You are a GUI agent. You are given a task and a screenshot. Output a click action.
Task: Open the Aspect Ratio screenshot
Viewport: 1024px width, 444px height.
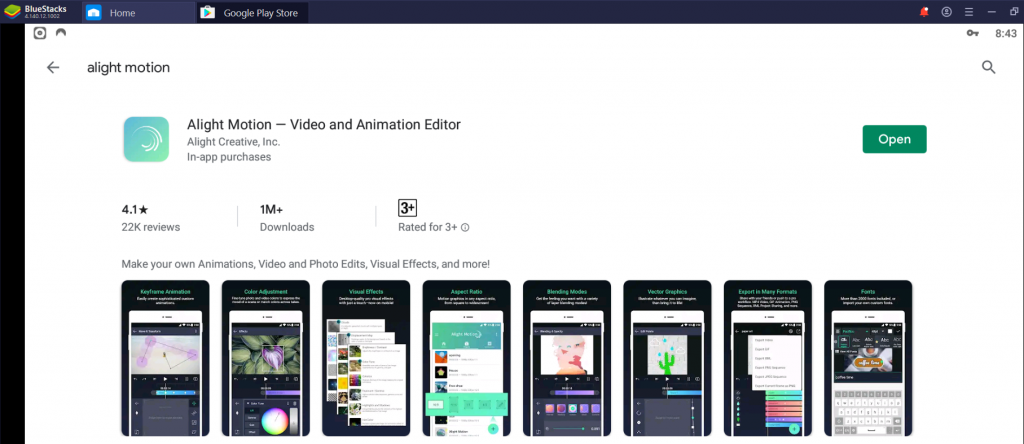point(466,358)
